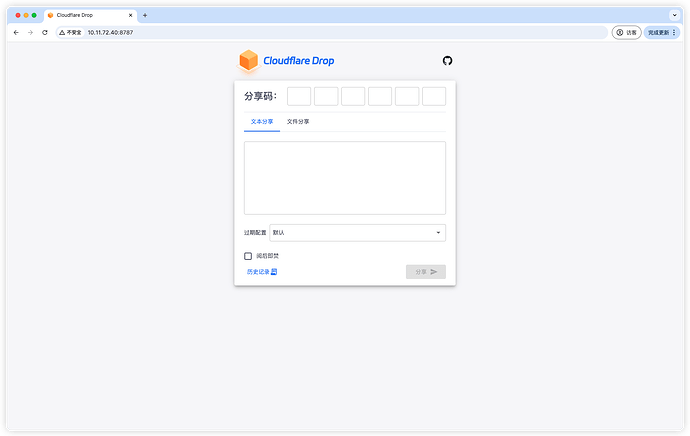Focus the first 分享码 digit box

[x=299, y=96]
